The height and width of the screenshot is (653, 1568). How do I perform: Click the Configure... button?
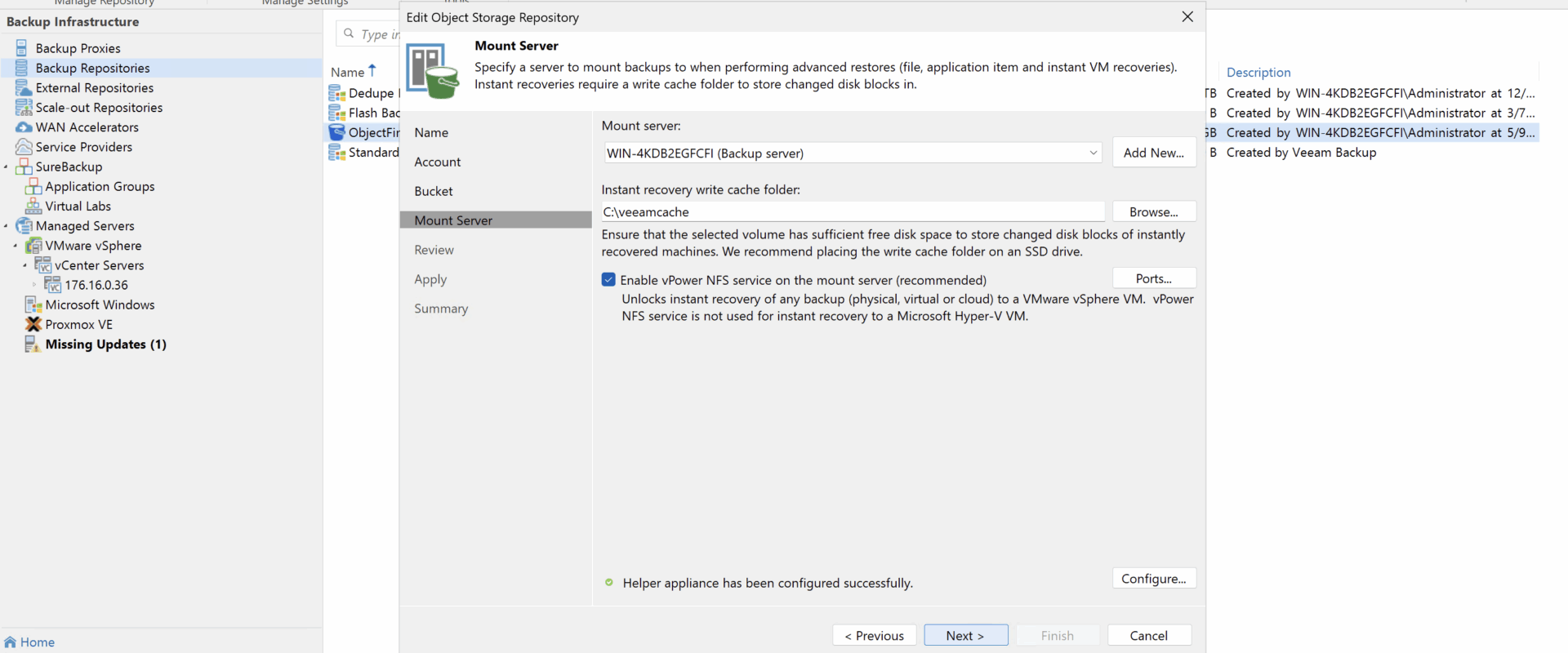(1154, 578)
